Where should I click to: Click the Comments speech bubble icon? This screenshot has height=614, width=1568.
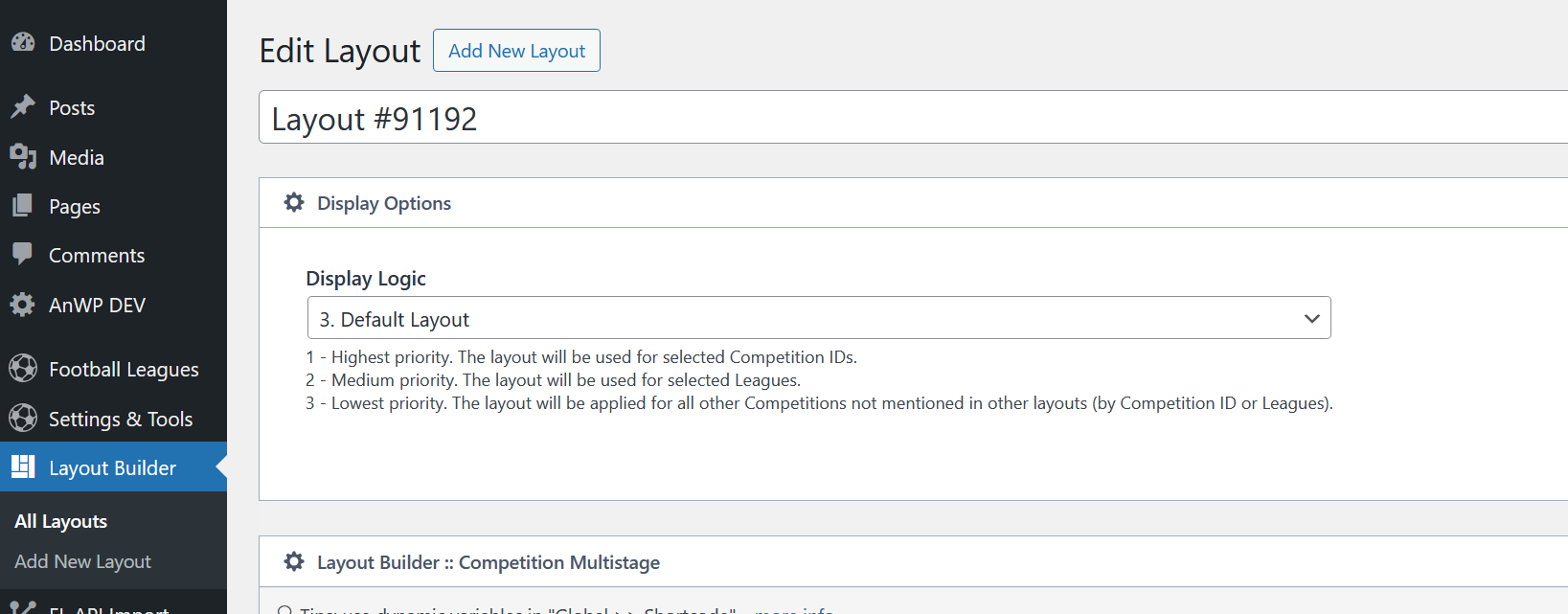pos(23,254)
